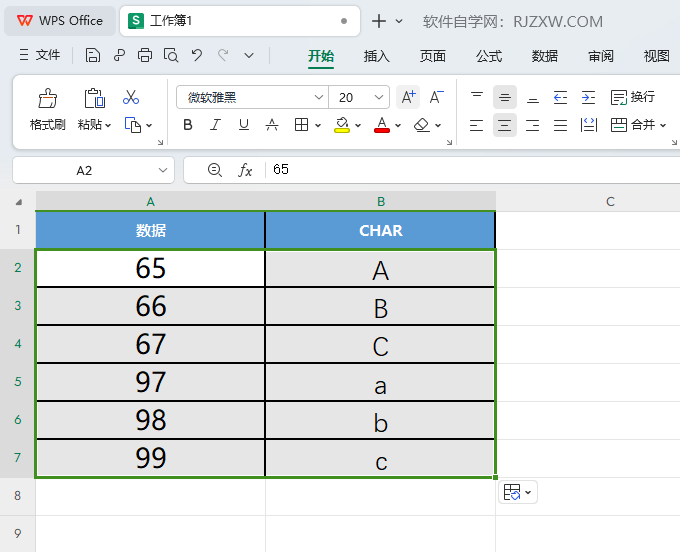Toggle middle vertical alignment
This screenshot has width=680, height=552.
504,97
